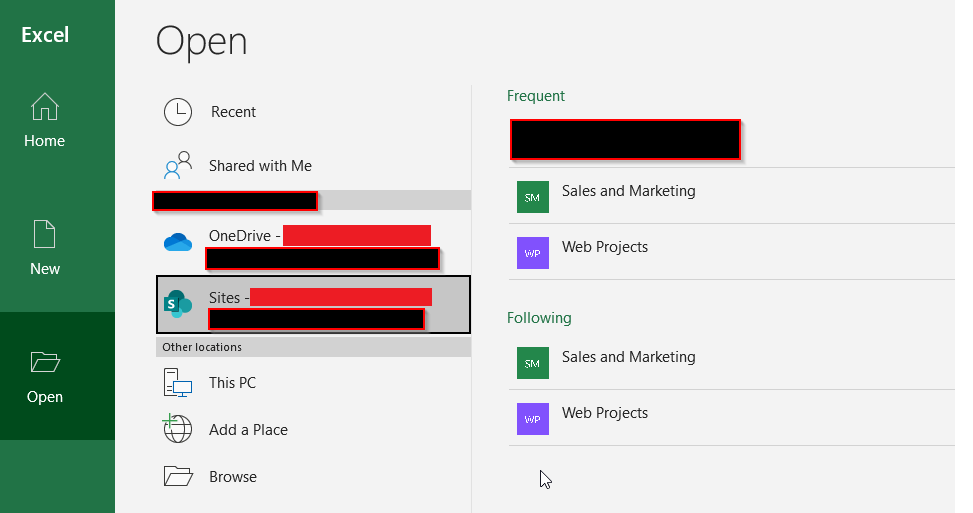Click WP site tile under Frequent

pyautogui.click(x=532, y=253)
